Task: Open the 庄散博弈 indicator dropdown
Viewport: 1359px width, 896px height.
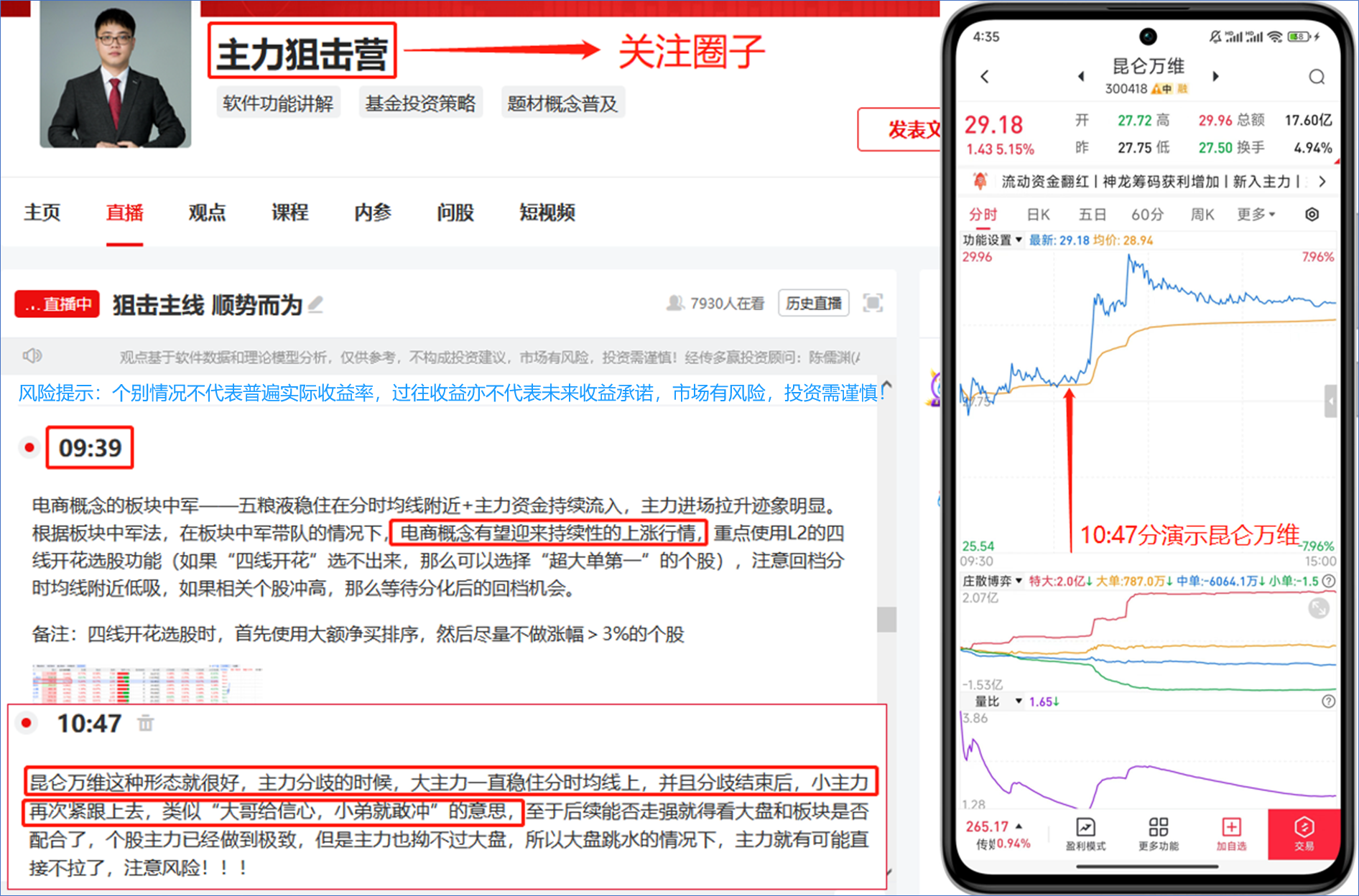Action: tap(992, 581)
